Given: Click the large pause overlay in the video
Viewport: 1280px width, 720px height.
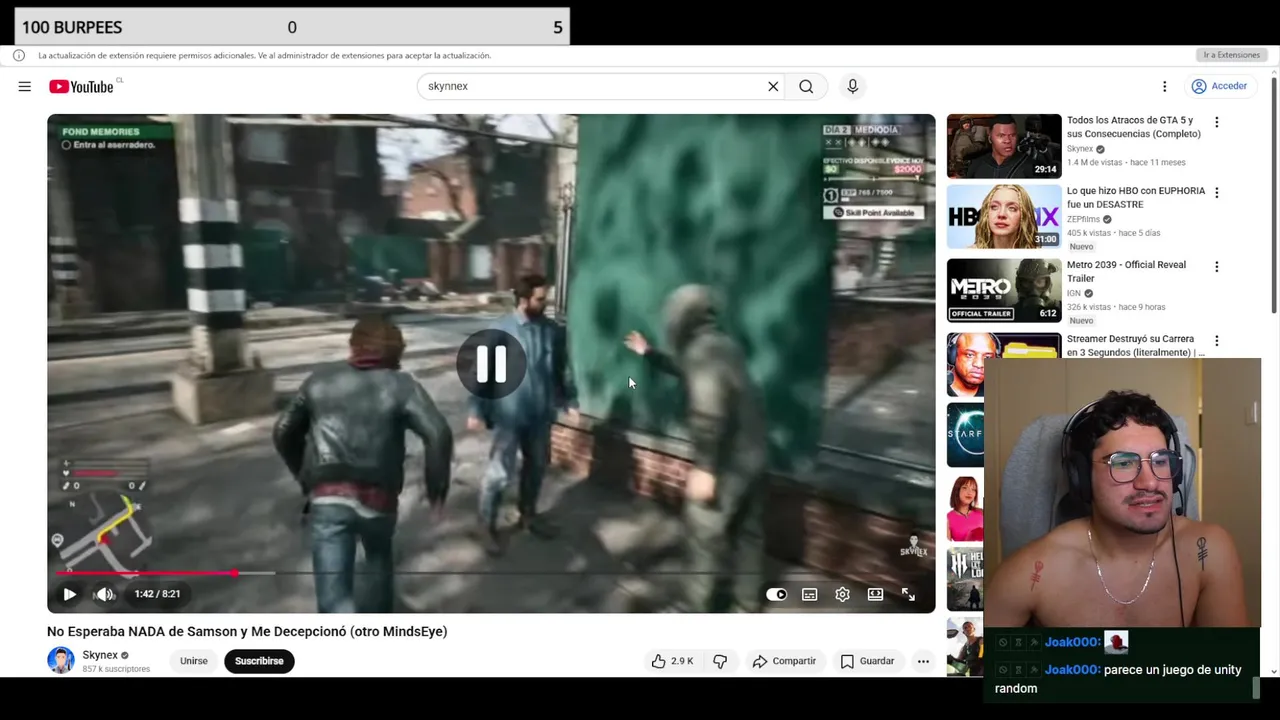Looking at the screenshot, I should coord(490,364).
